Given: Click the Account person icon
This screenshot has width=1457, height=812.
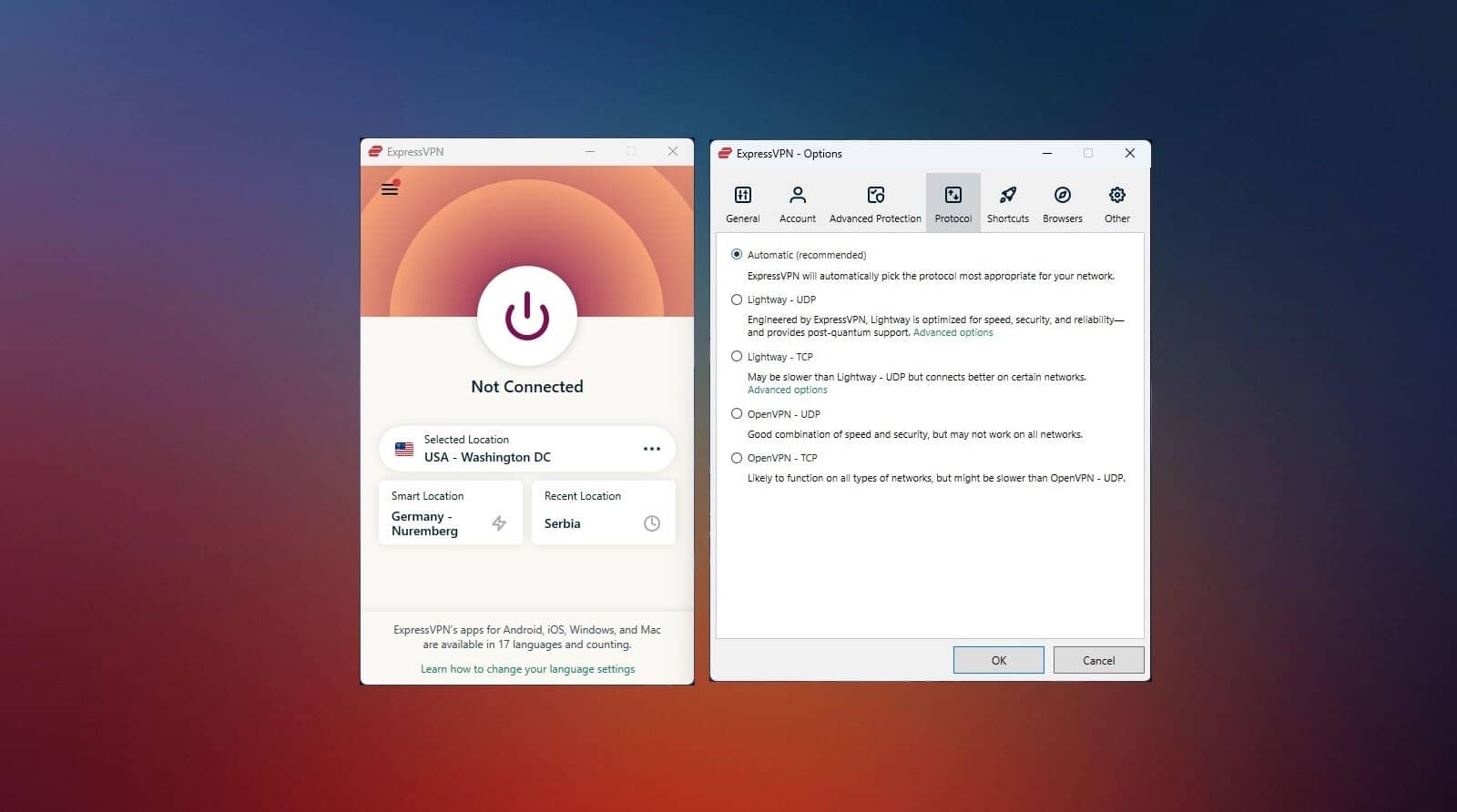Looking at the screenshot, I should [x=798, y=195].
